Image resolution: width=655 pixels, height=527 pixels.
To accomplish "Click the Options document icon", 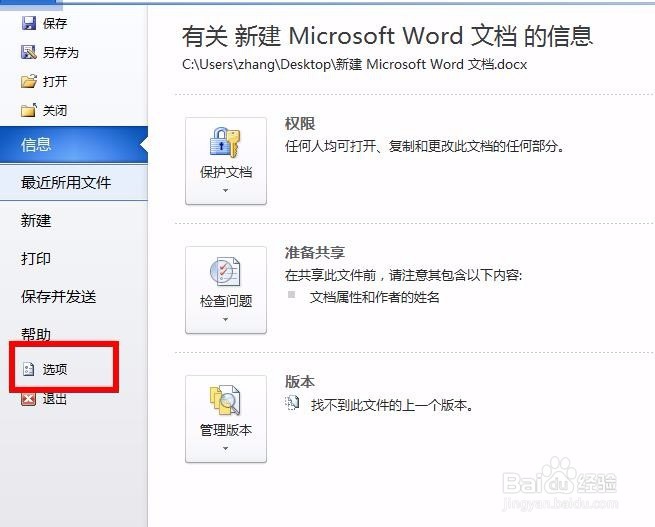I will (28, 369).
